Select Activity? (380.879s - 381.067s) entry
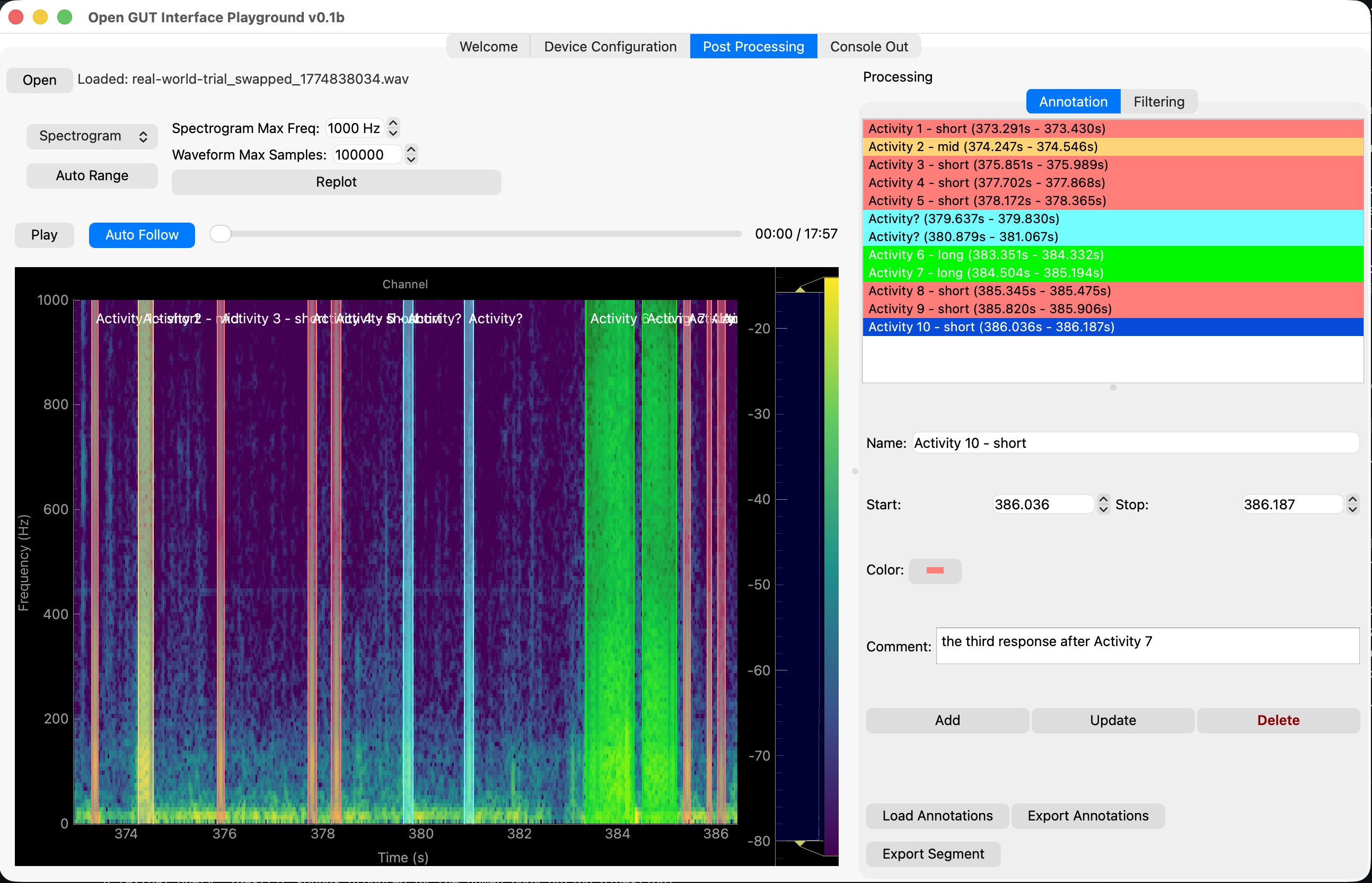Image resolution: width=1372 pixels, height=883 pixels. (x=1112, y=237)
